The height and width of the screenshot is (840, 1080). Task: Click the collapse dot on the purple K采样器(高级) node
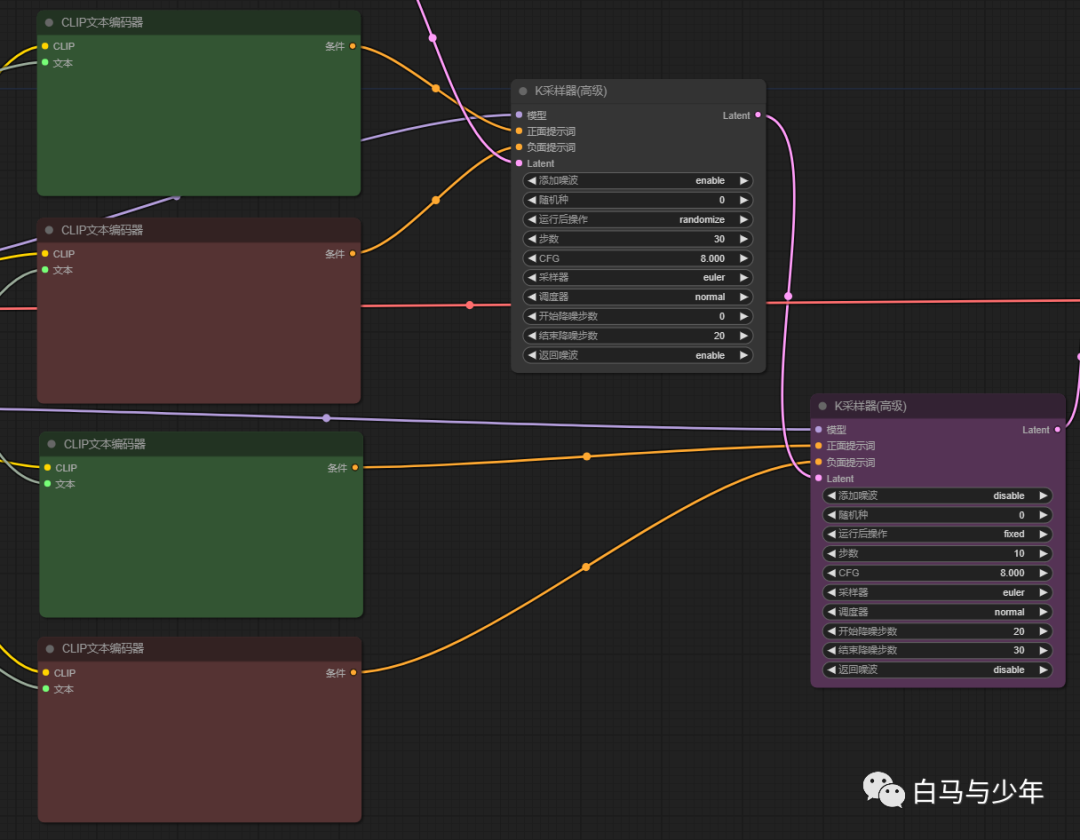click(x=823, y=406)
